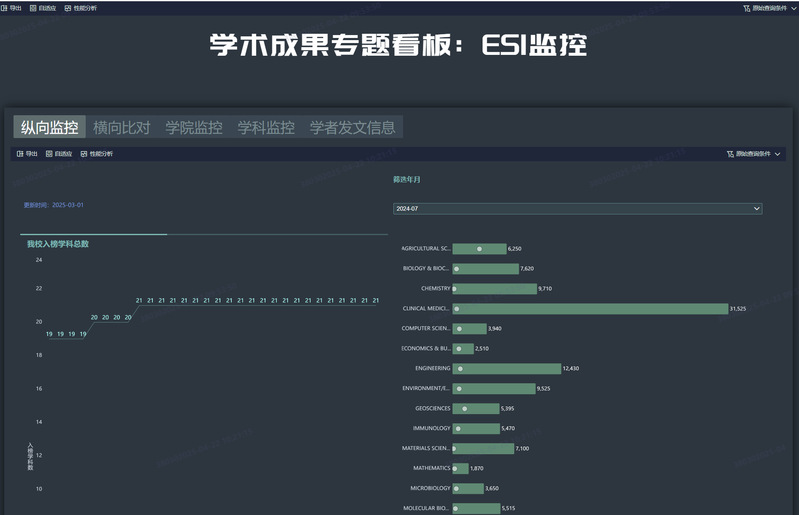Expand the chevron beside panel 原始查询条件
This screenshot has height=515, width=799.
tap(778, 154)
